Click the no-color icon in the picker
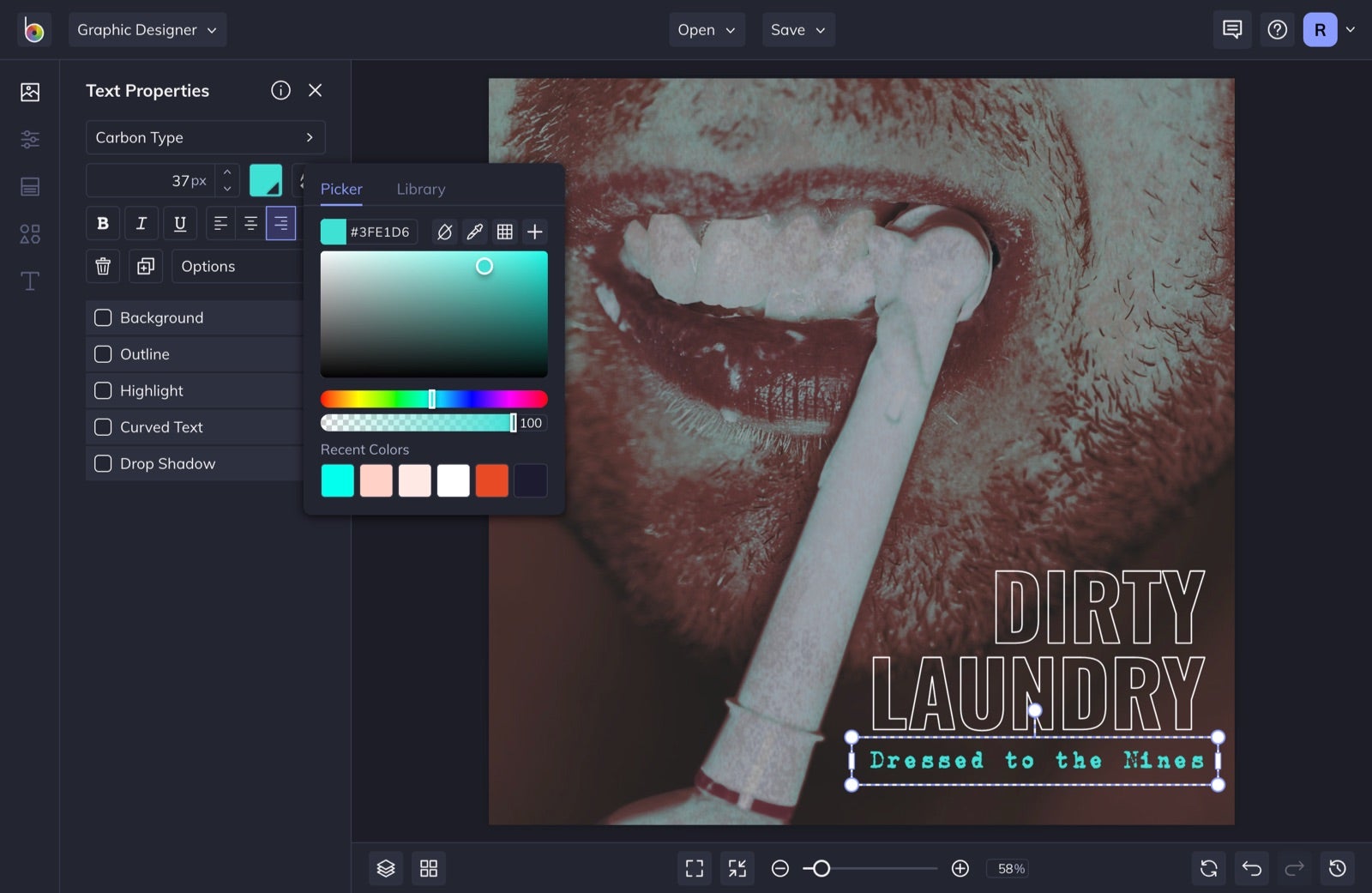 coord(444,232)
